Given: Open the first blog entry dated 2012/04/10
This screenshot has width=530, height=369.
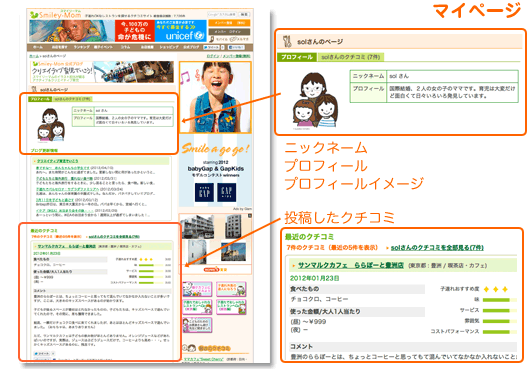Looking at the screenshot, I should (x=63, y=168).
